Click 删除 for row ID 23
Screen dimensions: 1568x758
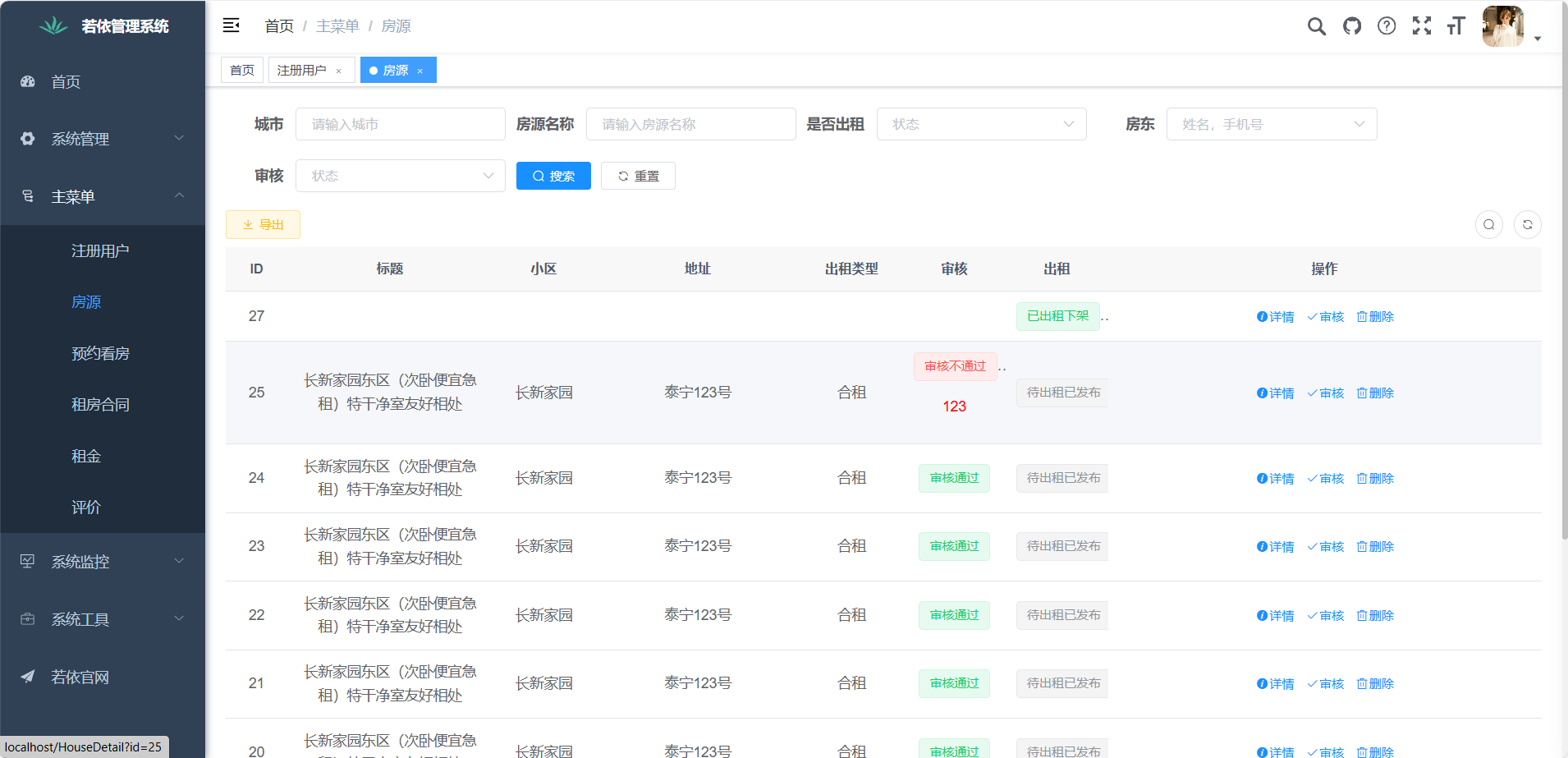point(1375,546)
